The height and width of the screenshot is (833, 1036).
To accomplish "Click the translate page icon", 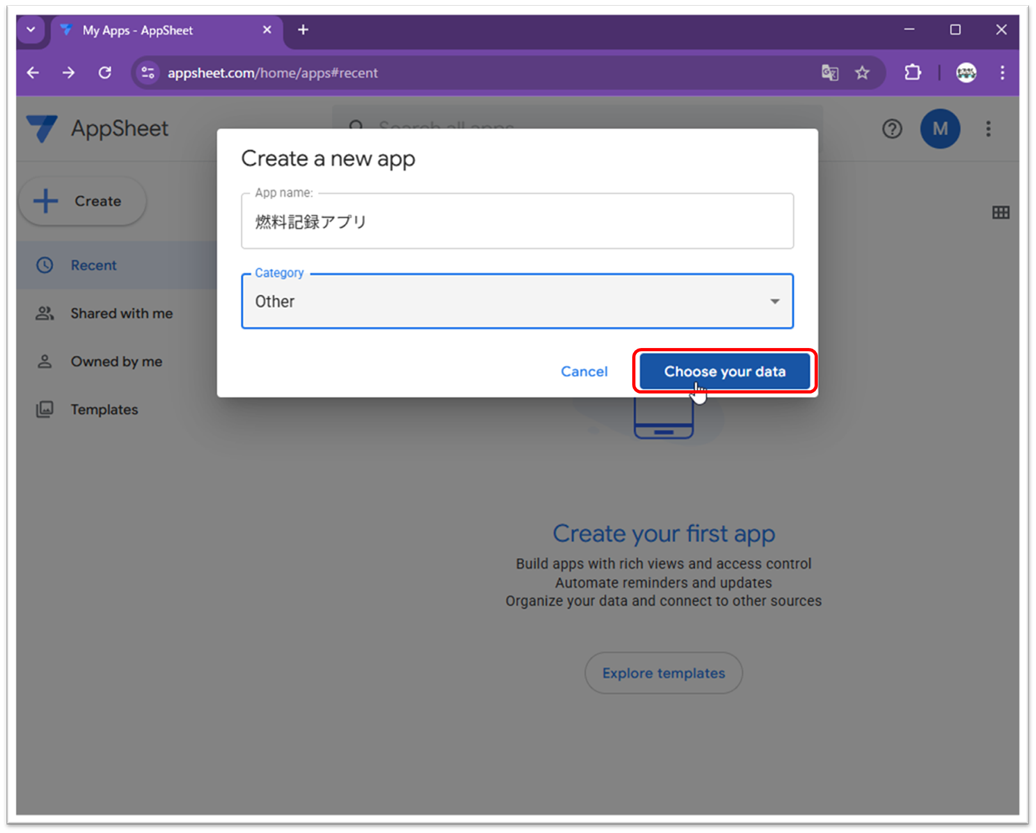I will pos(829,73).
